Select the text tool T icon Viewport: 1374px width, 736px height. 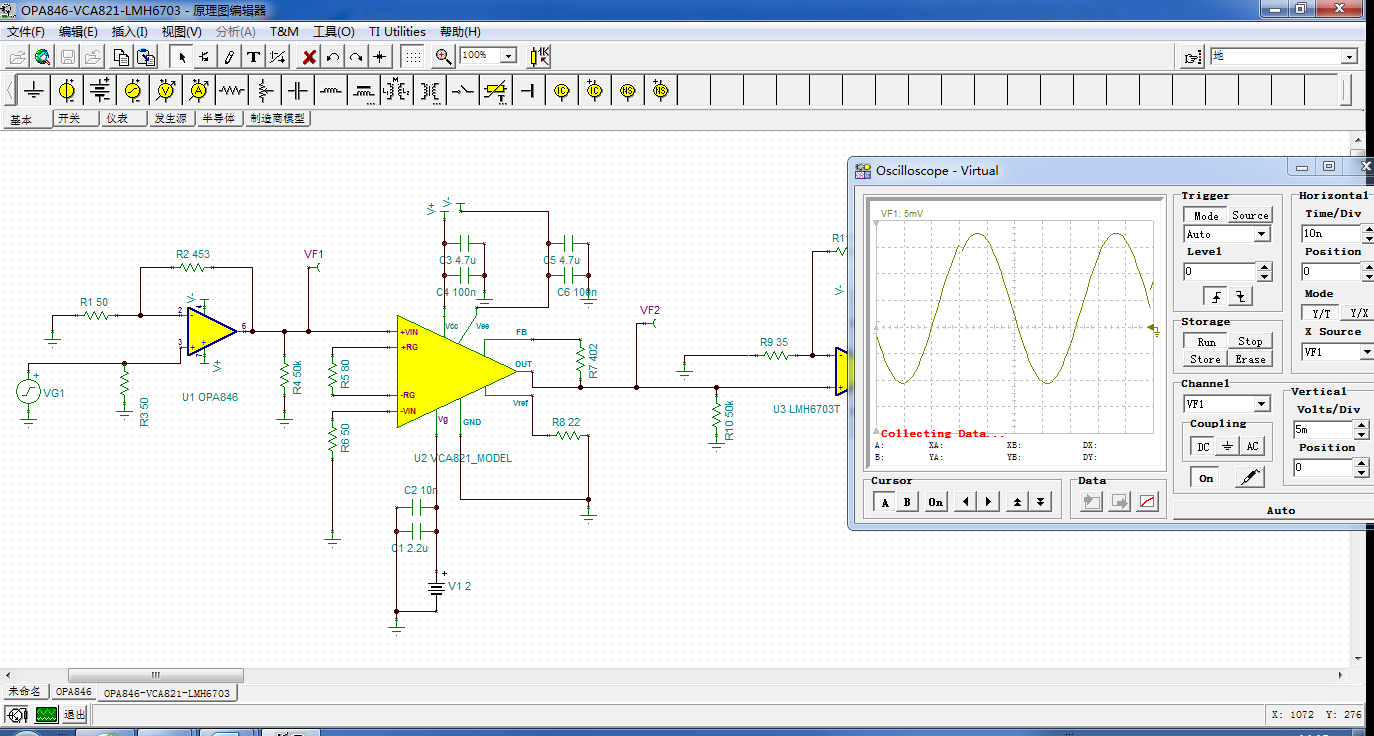click(x=253, y=57)
